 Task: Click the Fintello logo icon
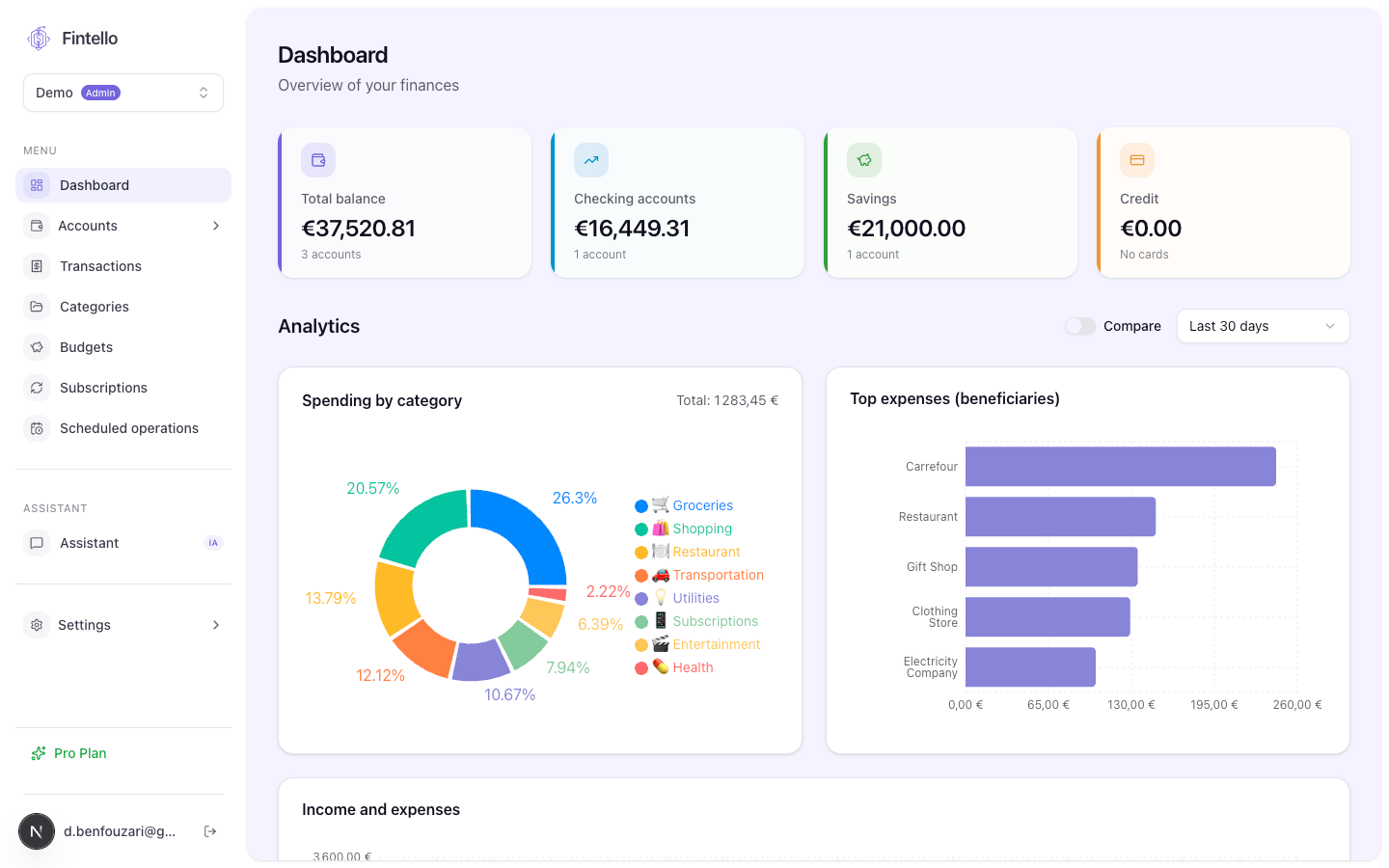coord(39,39)
